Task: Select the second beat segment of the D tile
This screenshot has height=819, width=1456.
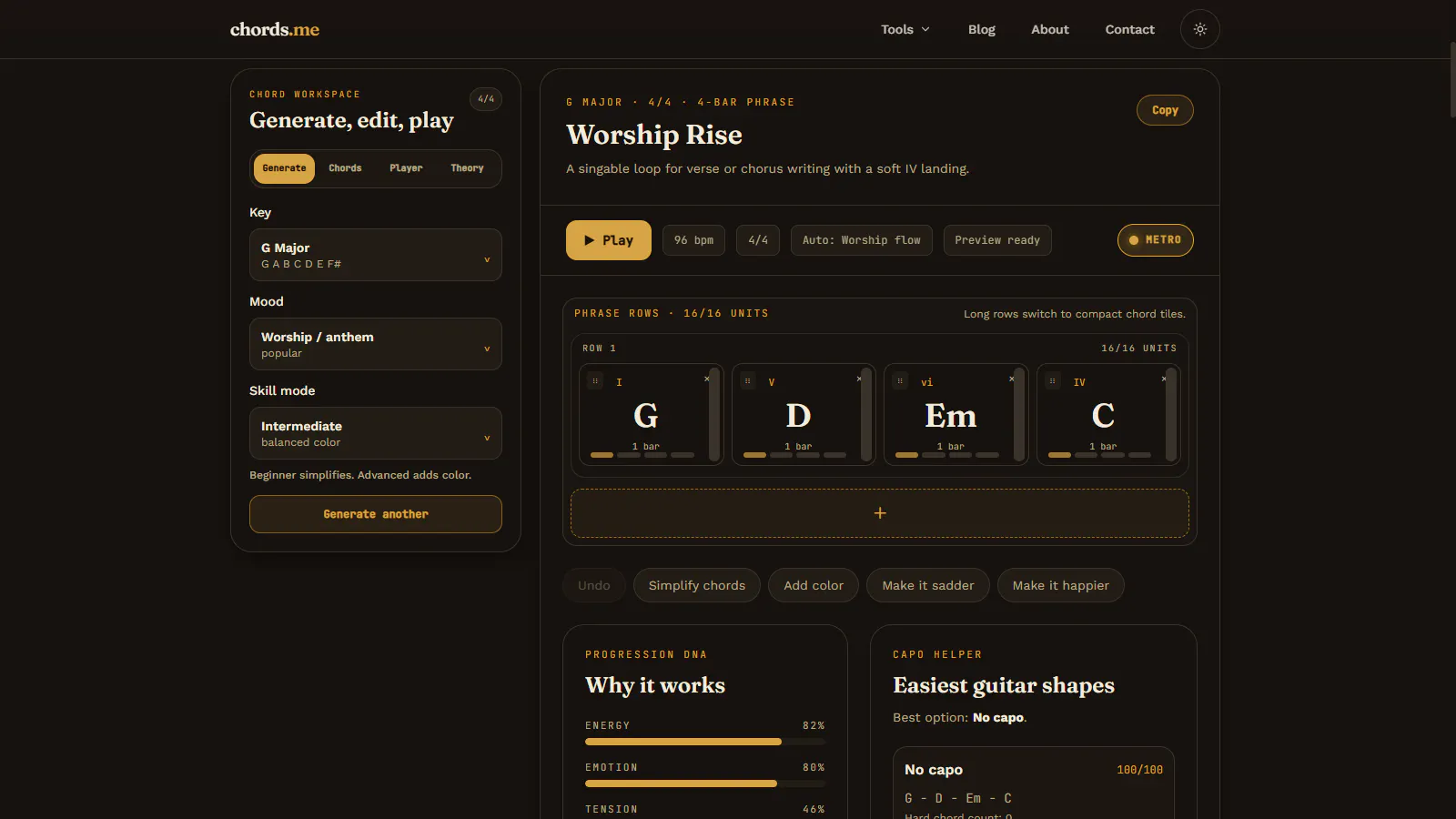Action: (782, 455)
